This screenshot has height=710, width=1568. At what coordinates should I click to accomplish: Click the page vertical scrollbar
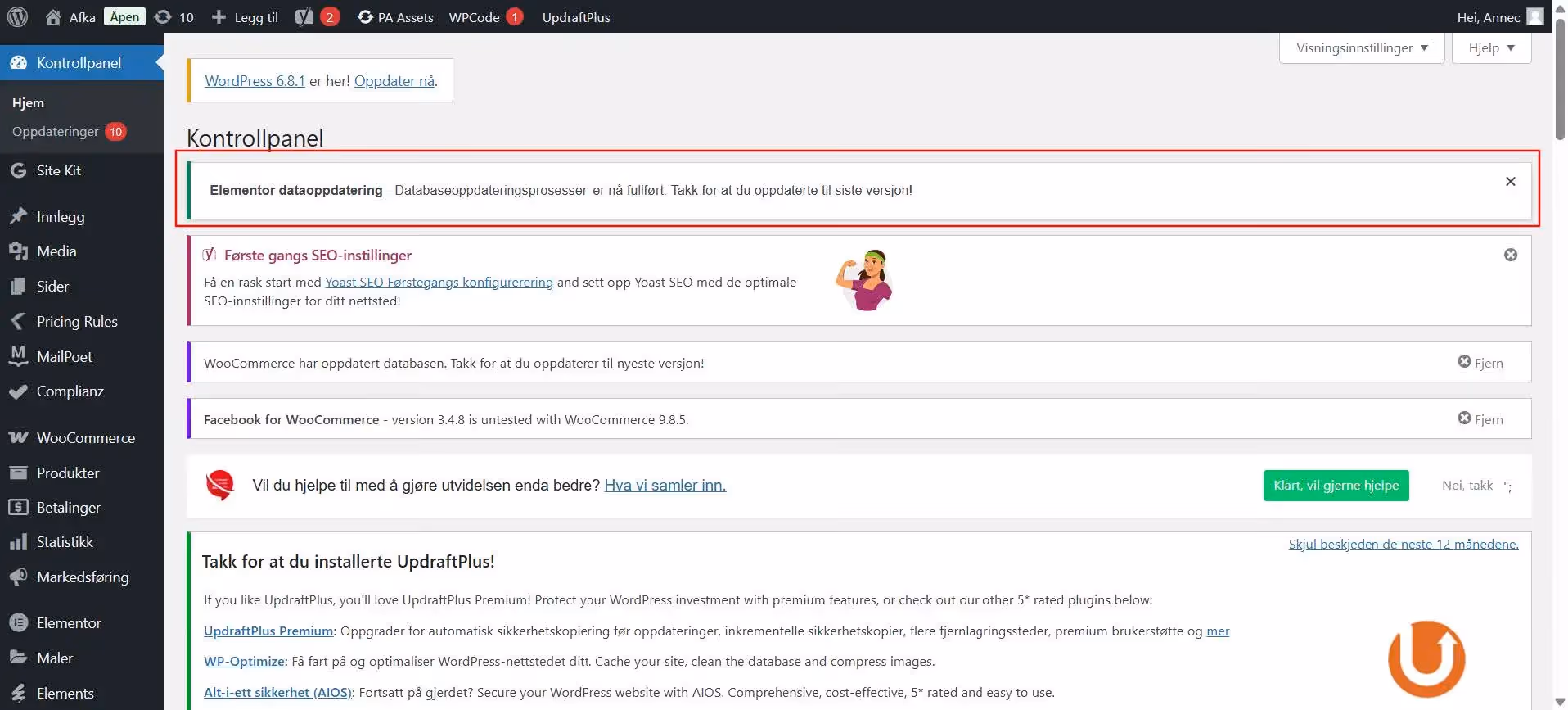click(x=1560, y=79)
